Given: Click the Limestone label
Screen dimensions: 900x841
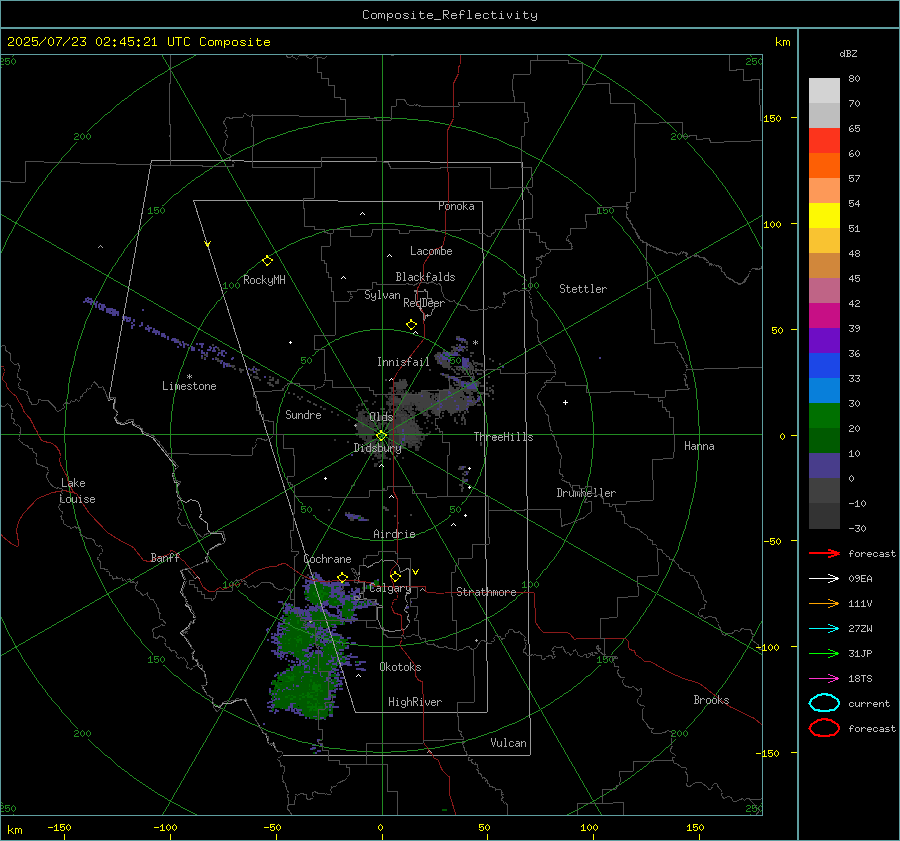Looking at the screenshot, I should tap(189, 386).
